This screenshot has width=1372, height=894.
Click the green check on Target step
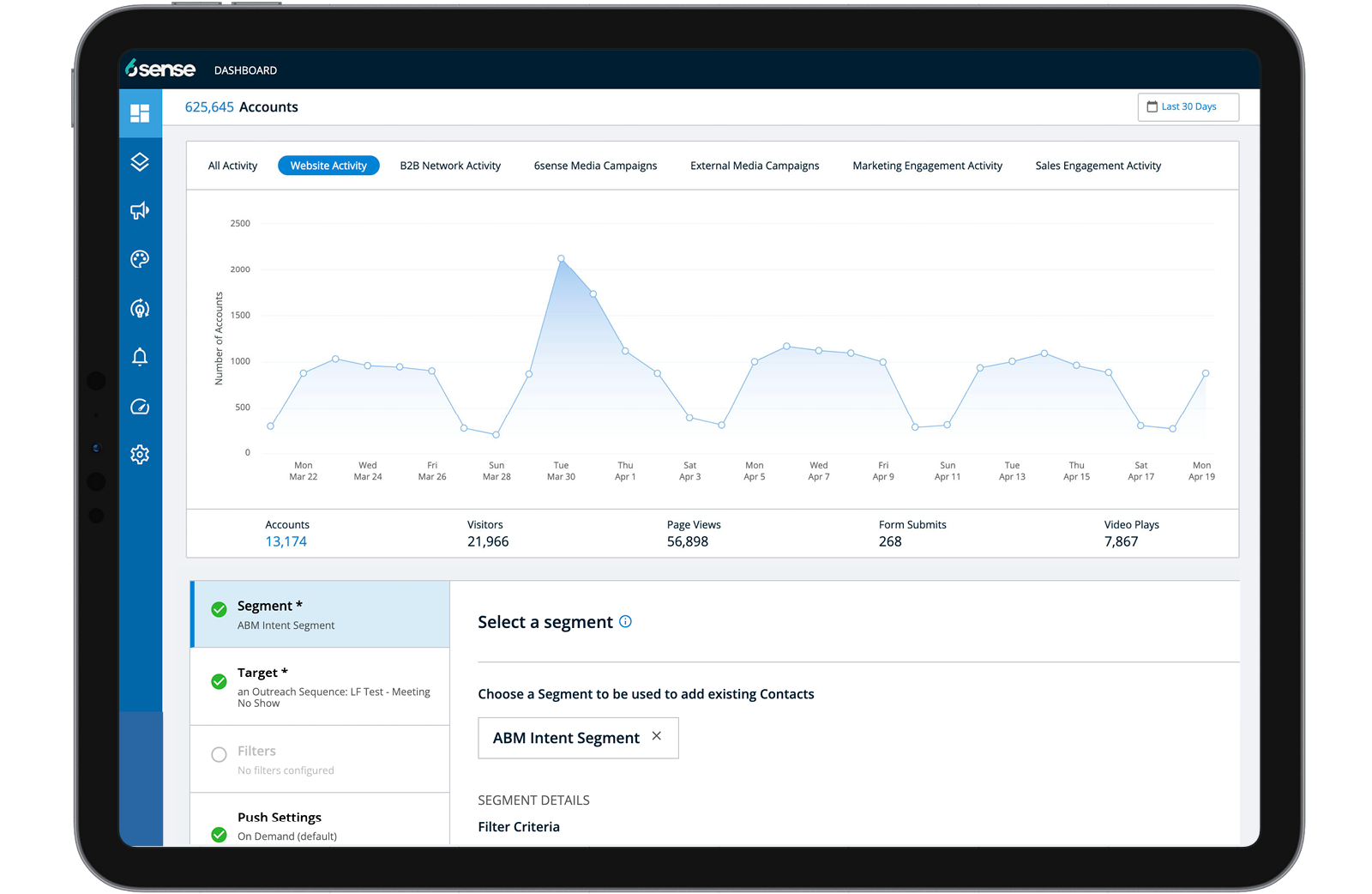[220, 681]
